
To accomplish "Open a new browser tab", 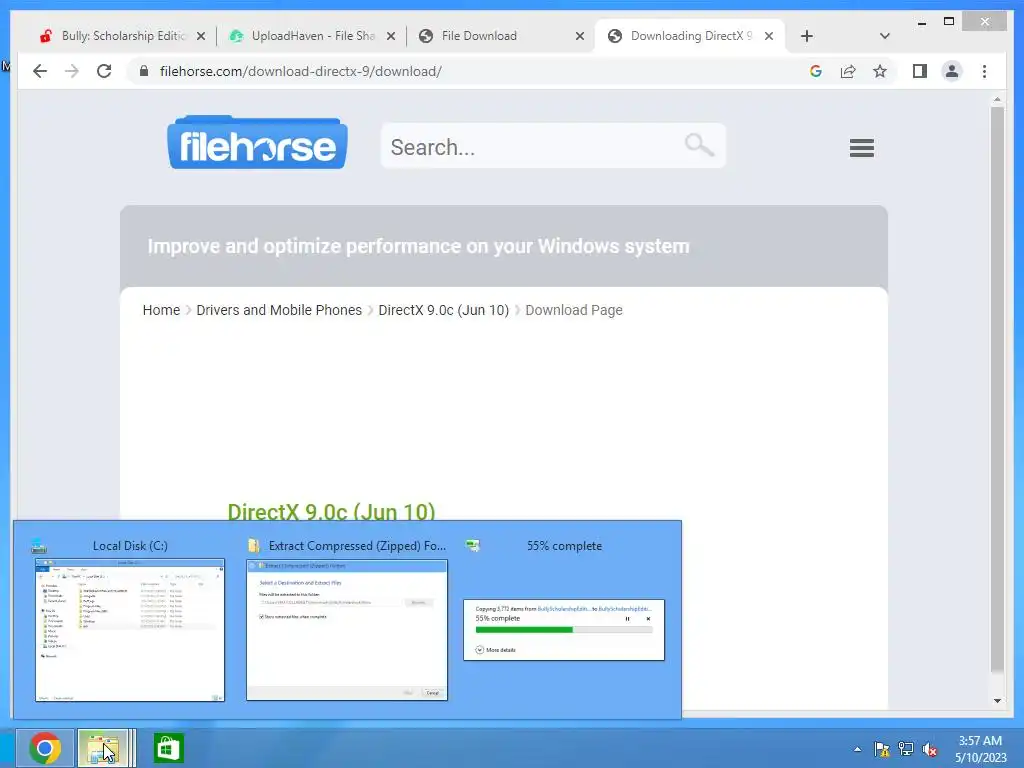I will [807, 36].
